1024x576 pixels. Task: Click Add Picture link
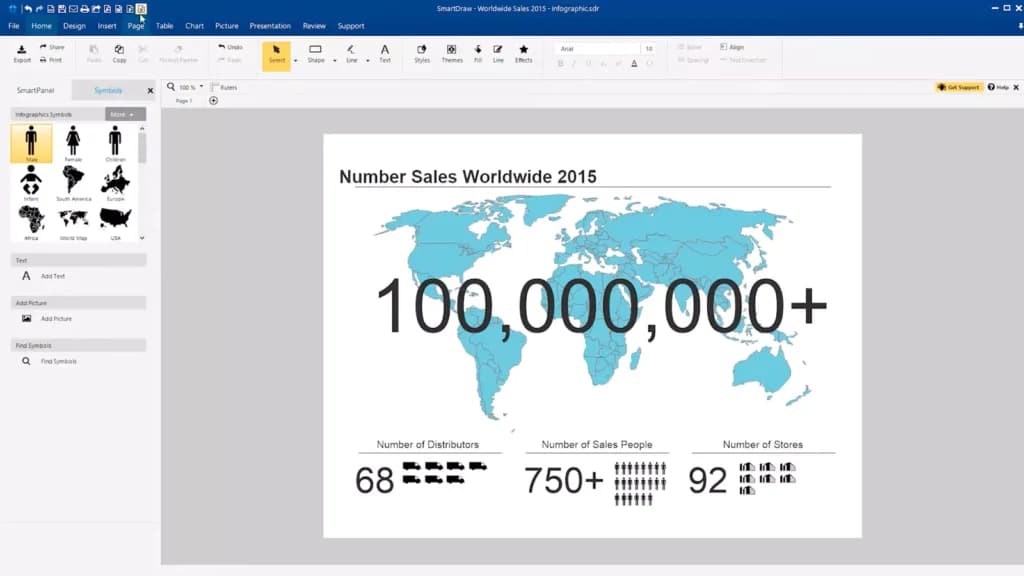tap(56, 319)
